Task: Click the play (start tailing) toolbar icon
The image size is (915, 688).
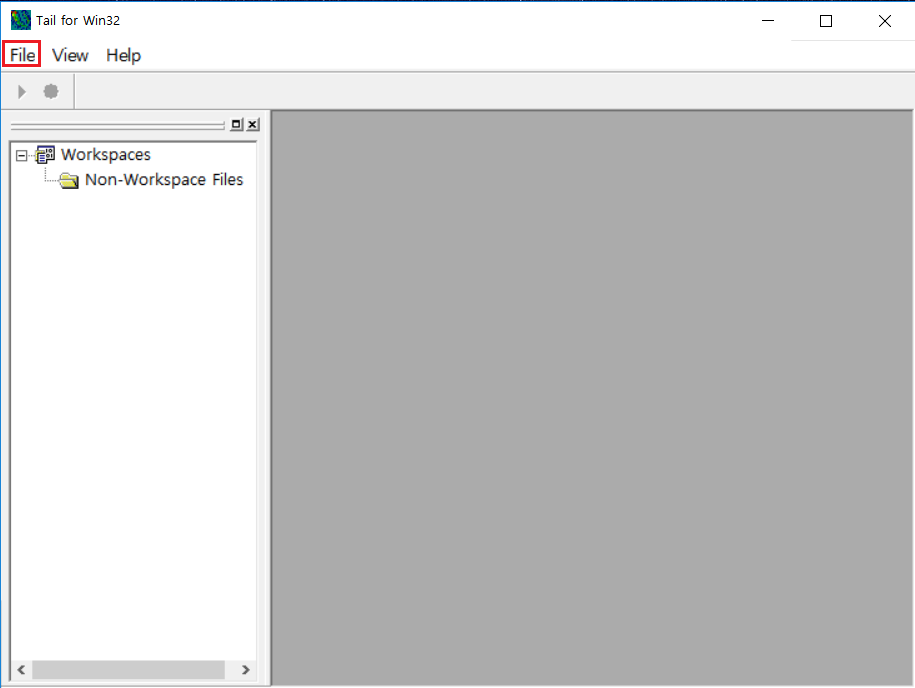Action: coord(22,92)
